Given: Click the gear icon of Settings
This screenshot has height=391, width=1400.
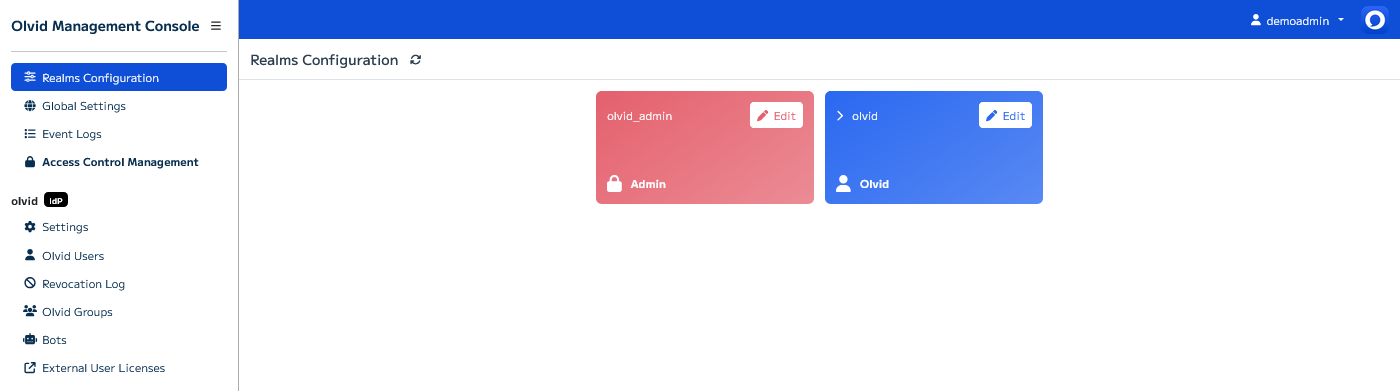Looking at the screenshot, I should (30, 227).
